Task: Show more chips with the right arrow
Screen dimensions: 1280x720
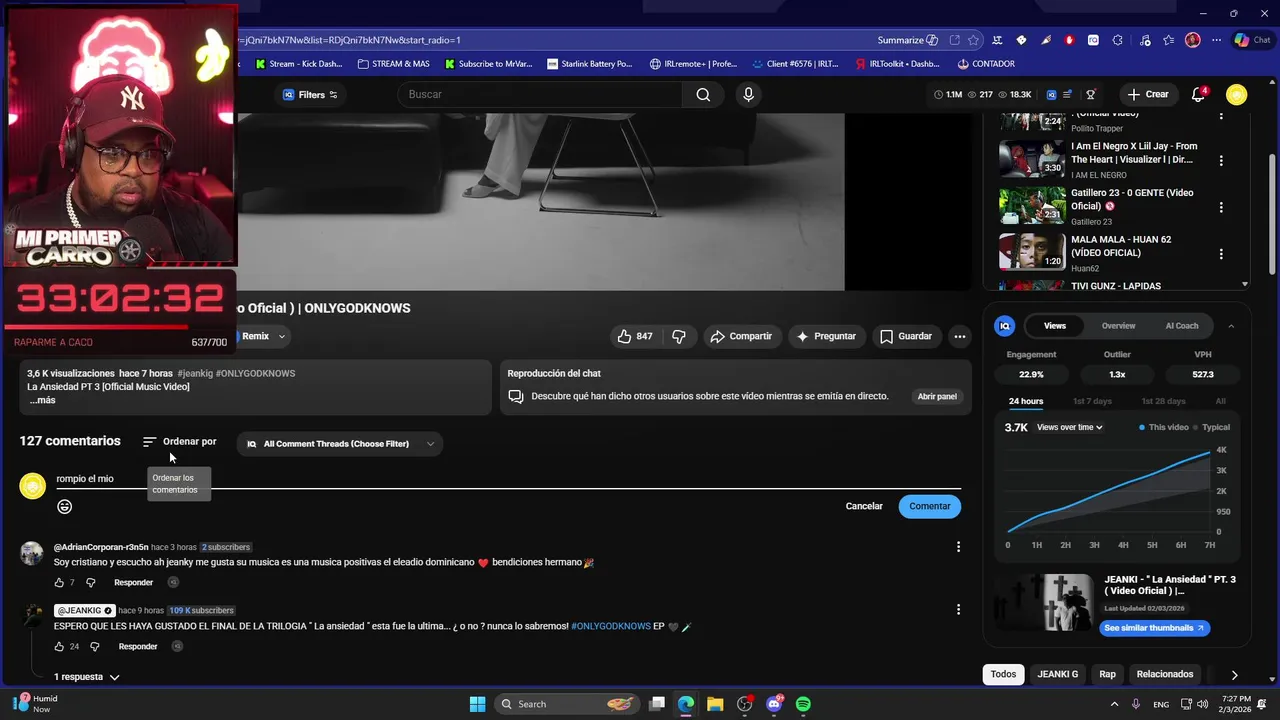Action: pos(1234,675)
